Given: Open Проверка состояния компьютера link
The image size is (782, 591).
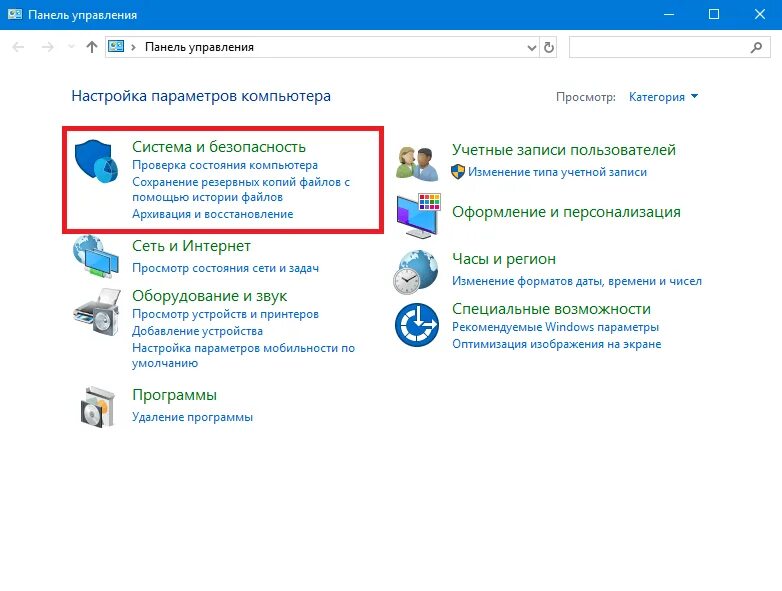Looking at the screenshot, I should pos(225,165).
